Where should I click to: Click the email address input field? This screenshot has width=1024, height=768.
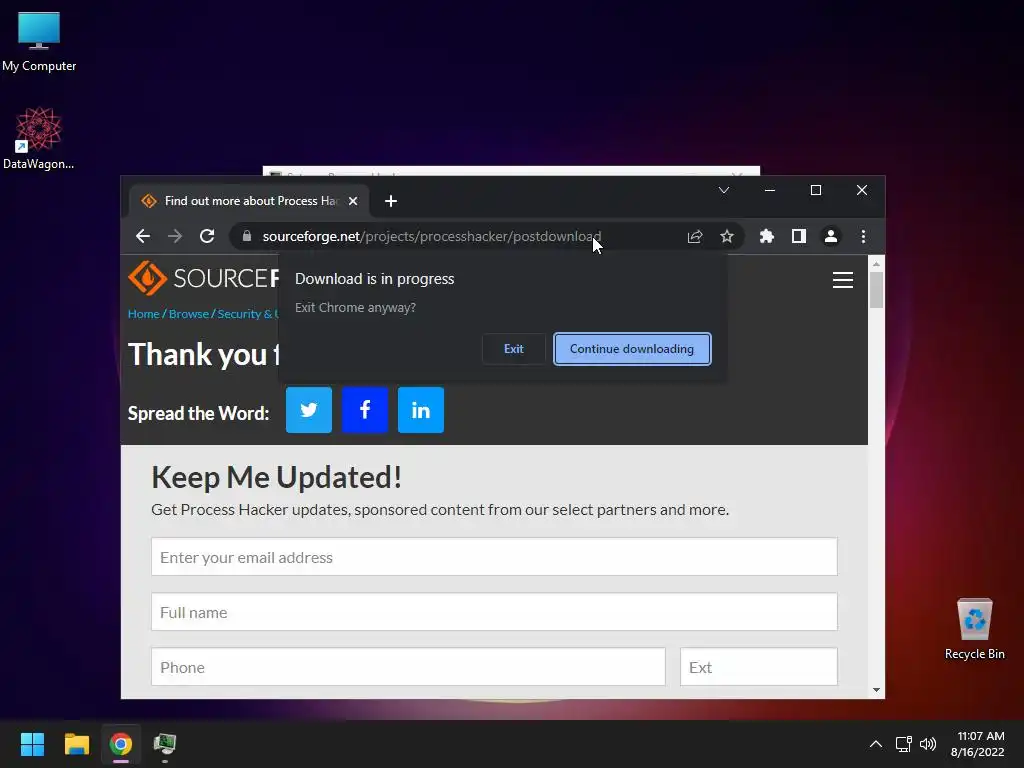494,557
